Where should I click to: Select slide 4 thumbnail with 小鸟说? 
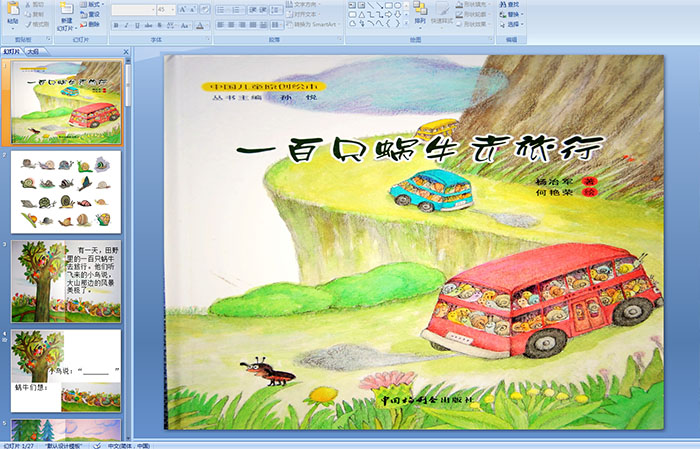[66, 370]
